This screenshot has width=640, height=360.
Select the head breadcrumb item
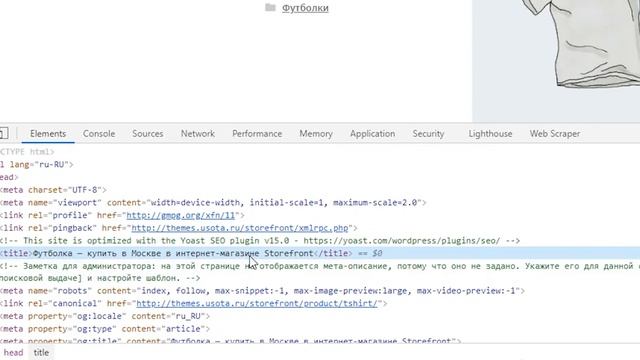pyautogui.click(x=13, y=353)
